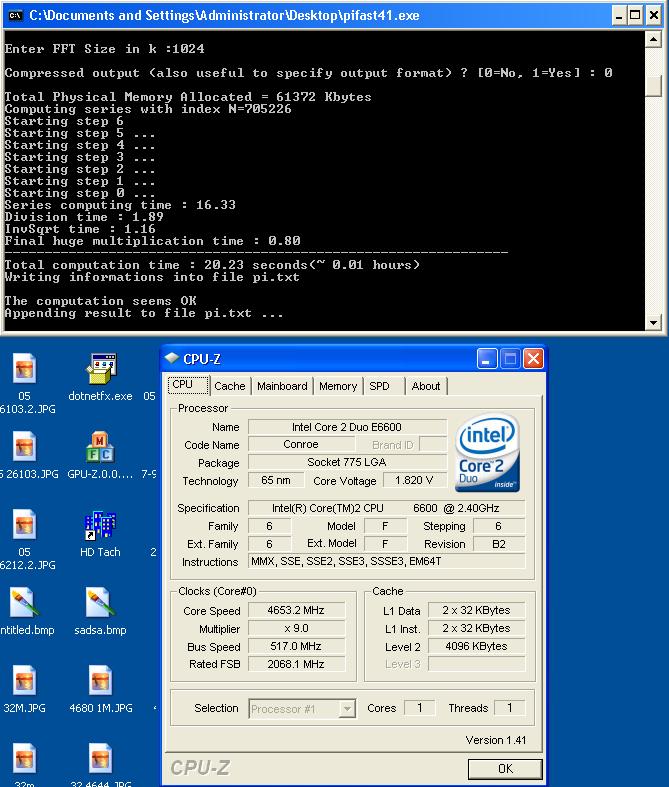Viewport: 669px width, 787px height.
Task: Click Total computation time line in console
Action: 212,265
